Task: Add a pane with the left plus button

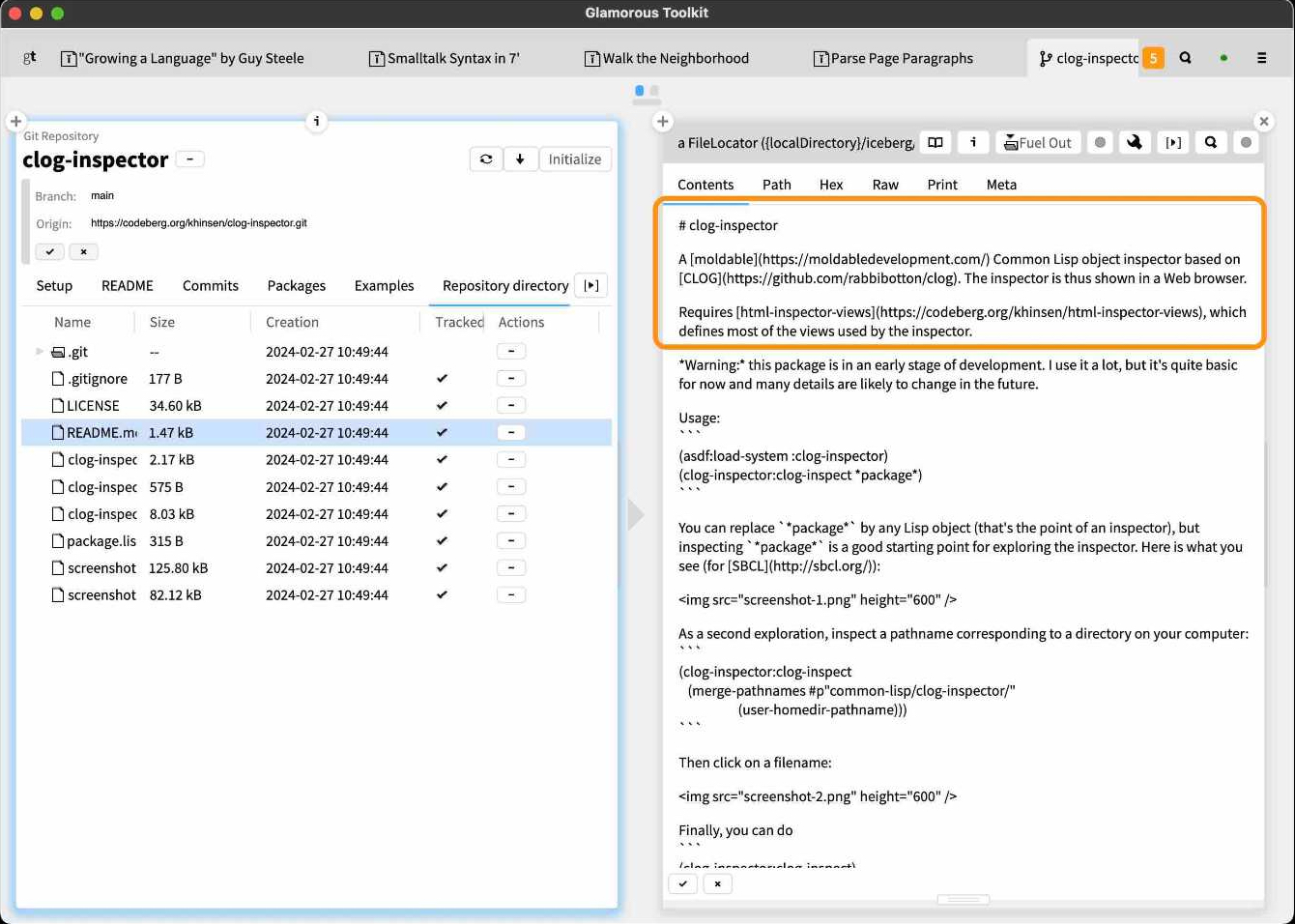Action: [x=15, y=121]
